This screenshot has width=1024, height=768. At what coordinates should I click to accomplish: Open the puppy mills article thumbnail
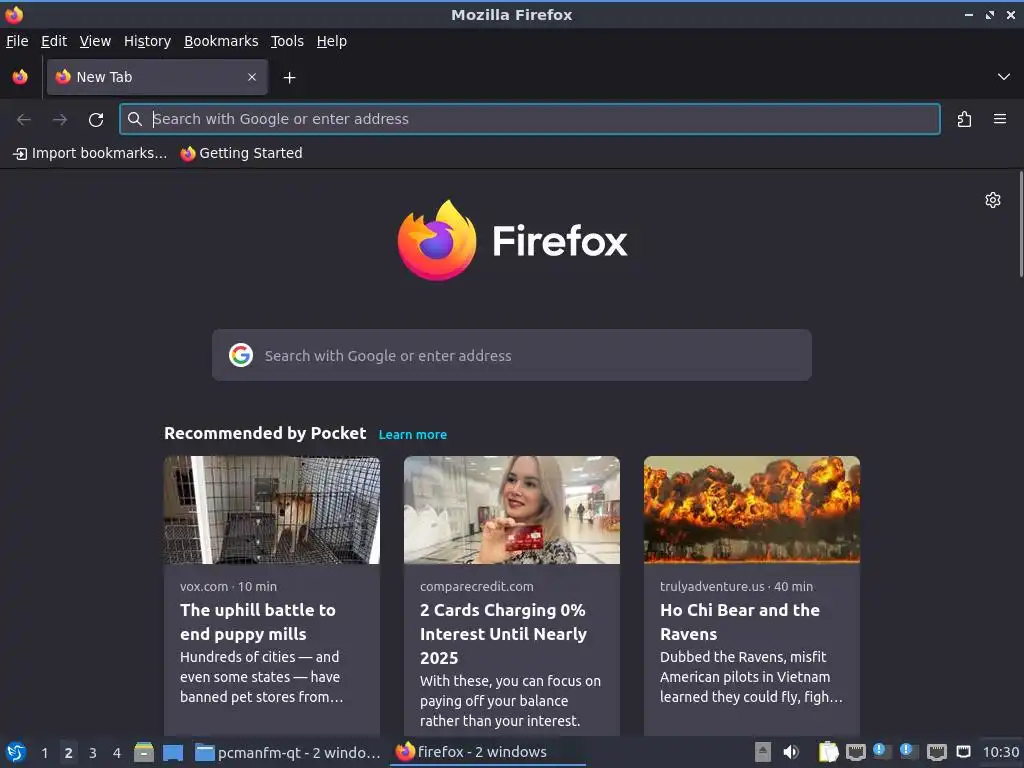point(272,510)
